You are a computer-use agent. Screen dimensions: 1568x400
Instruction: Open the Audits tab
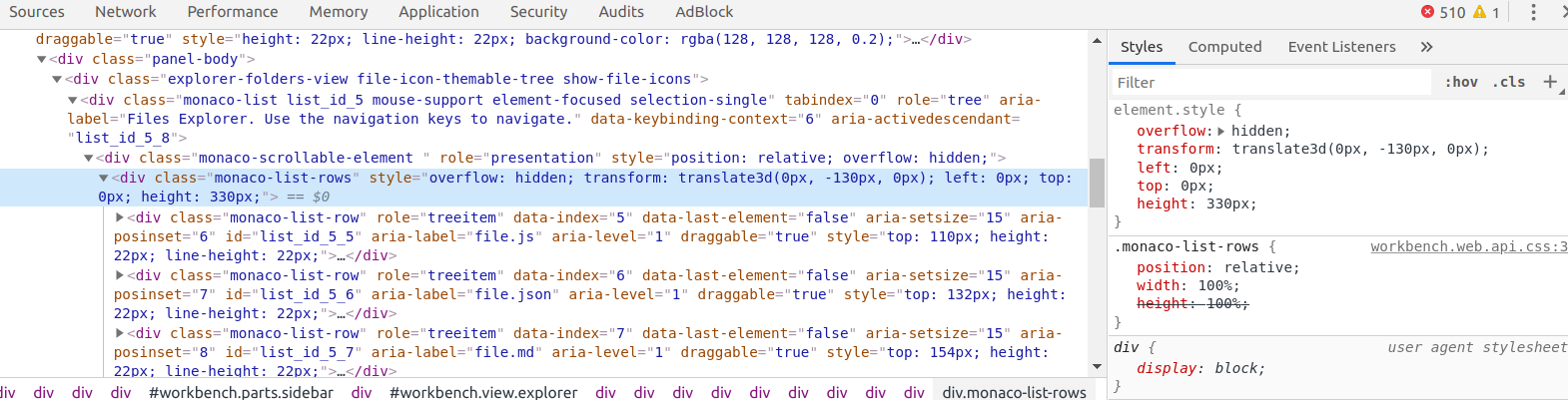621,12
